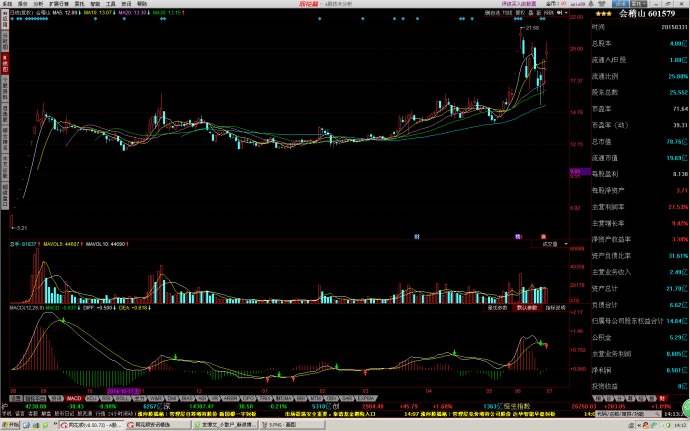Click the 净利润 row in the info panel

coord(640,370)
